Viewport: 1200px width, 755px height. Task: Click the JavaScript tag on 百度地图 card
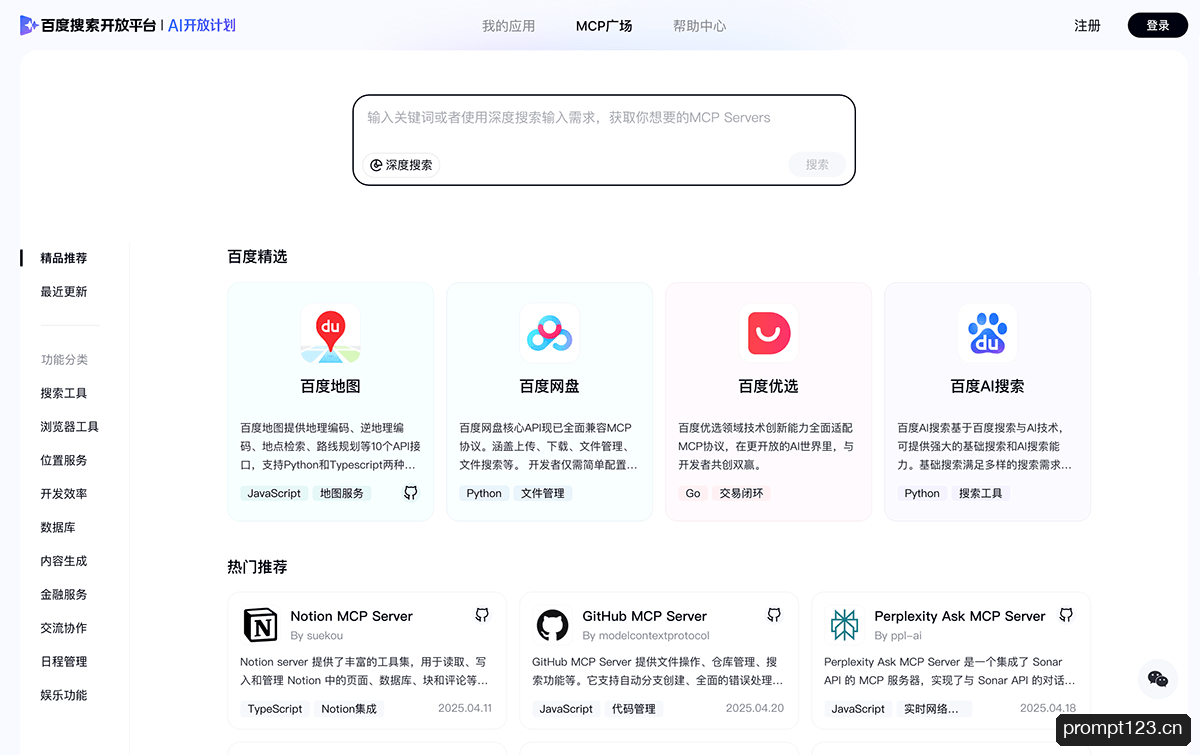pos(274,493)
